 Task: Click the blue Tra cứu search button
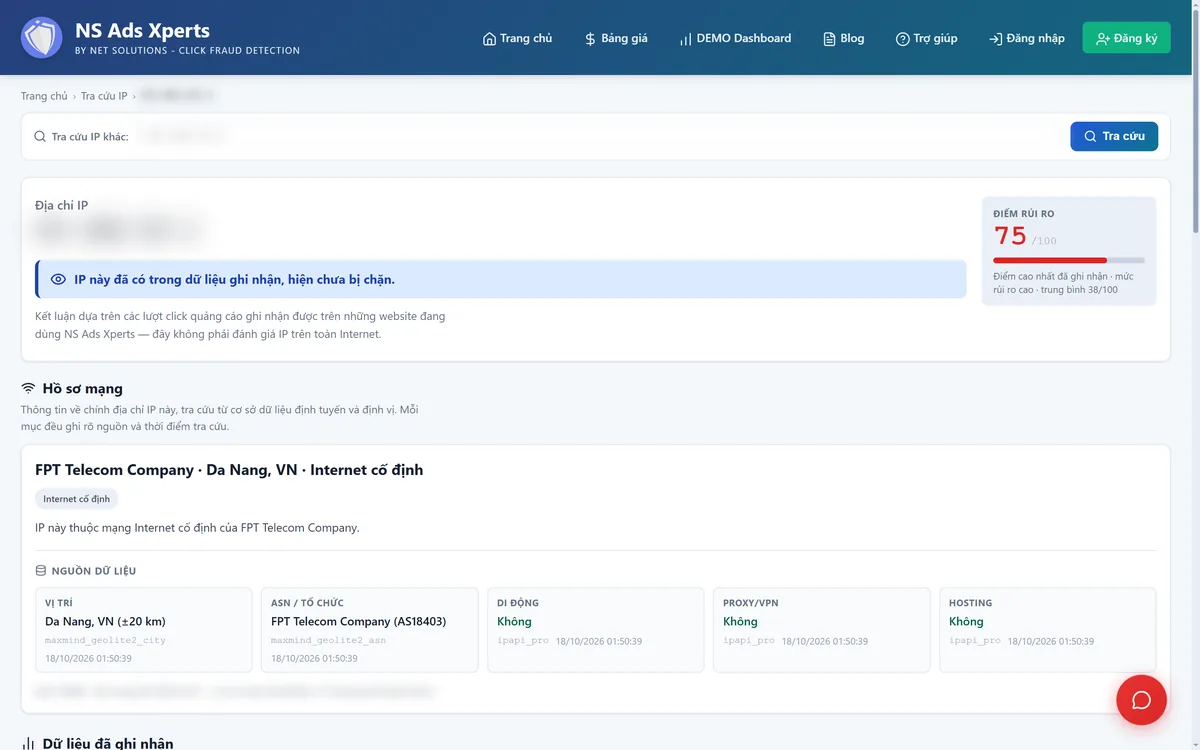(x=1114, y=136)
